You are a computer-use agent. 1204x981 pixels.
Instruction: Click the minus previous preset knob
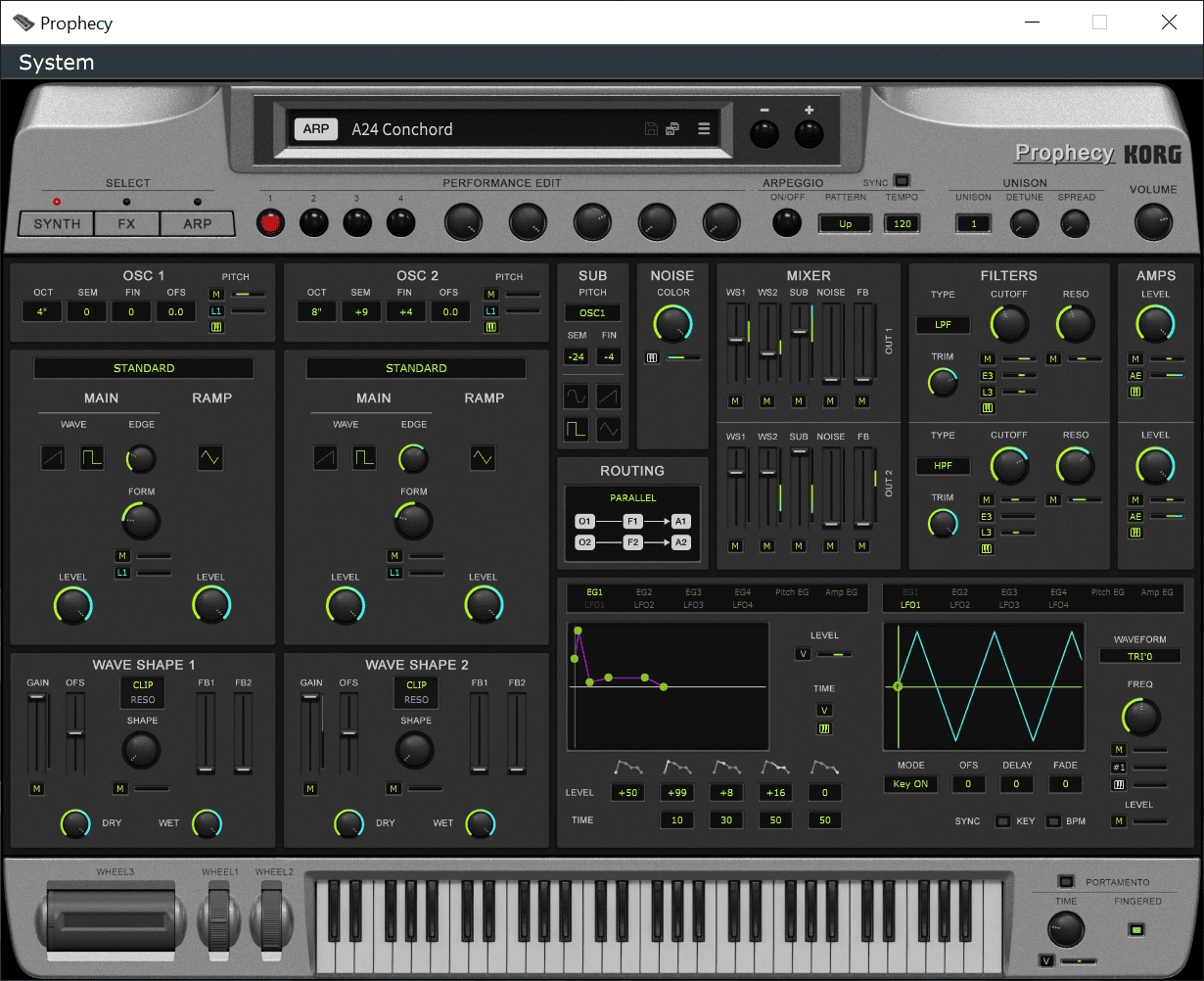[x=764, y=134]
